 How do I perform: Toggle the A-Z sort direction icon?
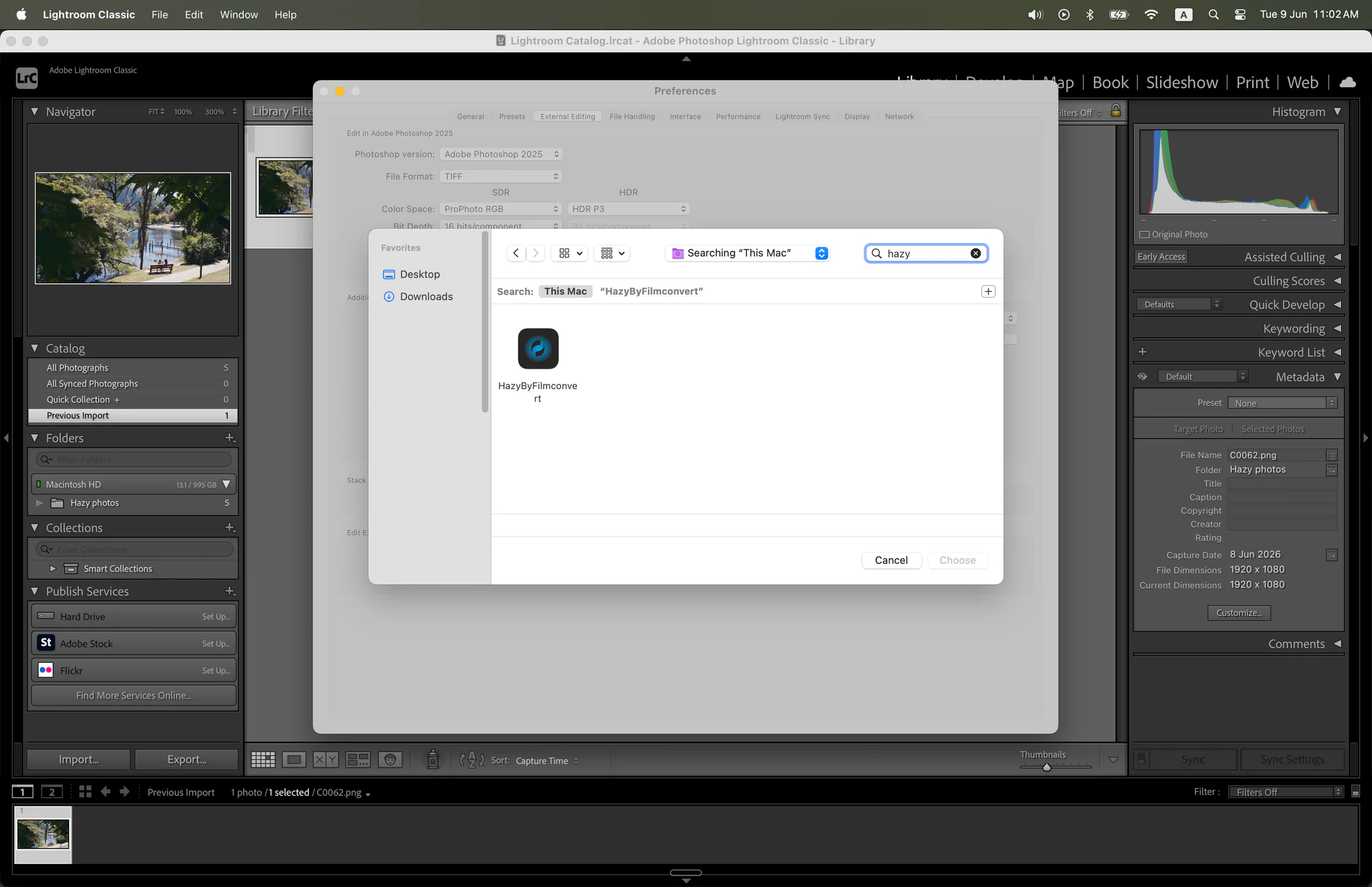pyautogui.click(x=471, y=760)
